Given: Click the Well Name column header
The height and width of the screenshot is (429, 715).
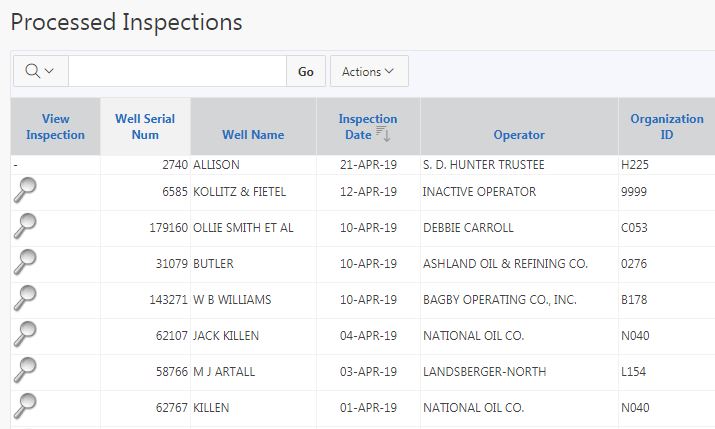Looking at the screenshot, I should (253, 135).
